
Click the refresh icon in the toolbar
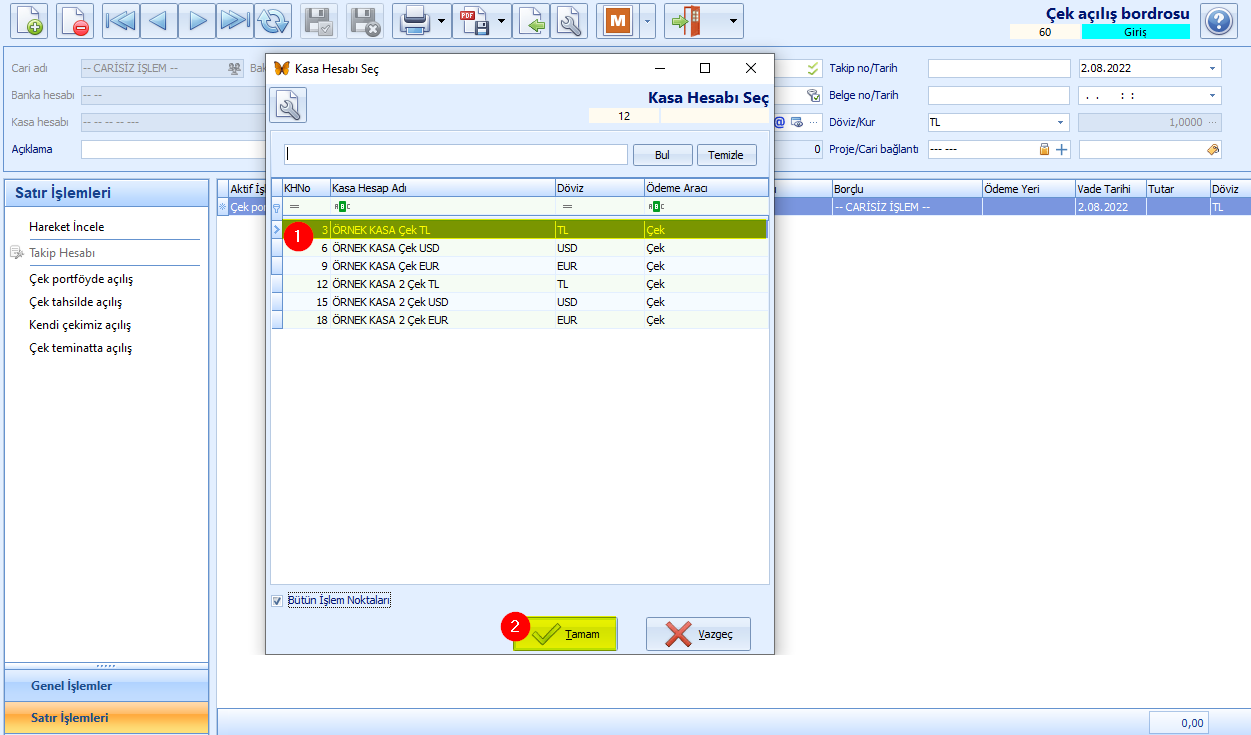click(x=272, y=21)
